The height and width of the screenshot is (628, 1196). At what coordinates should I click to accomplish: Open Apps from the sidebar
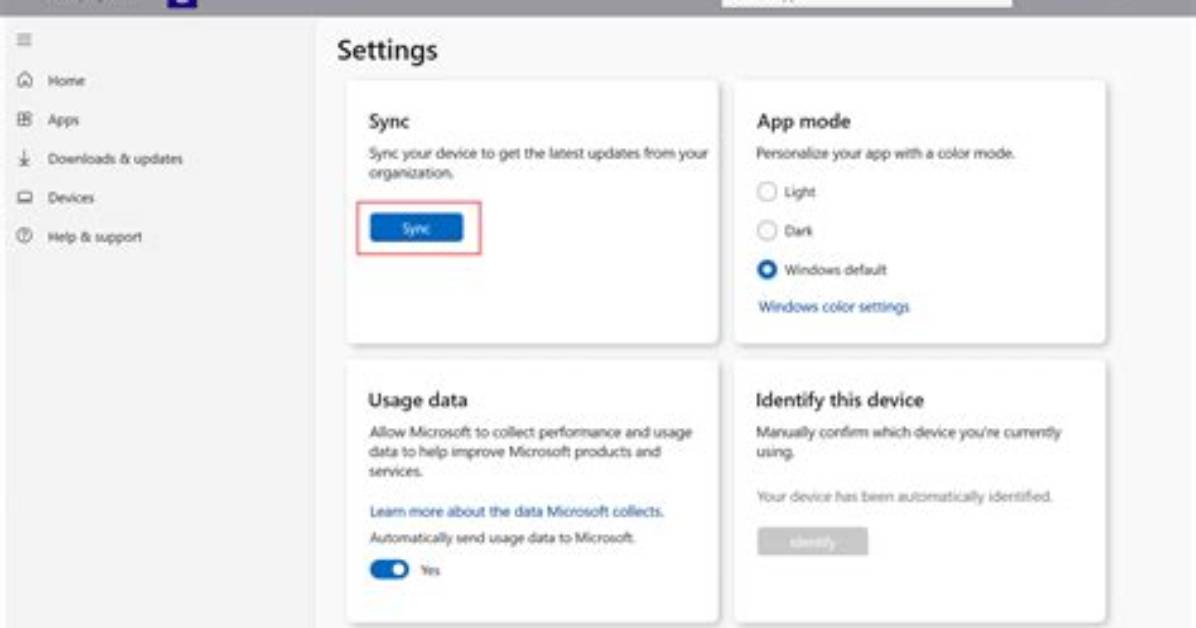(63, 120)
